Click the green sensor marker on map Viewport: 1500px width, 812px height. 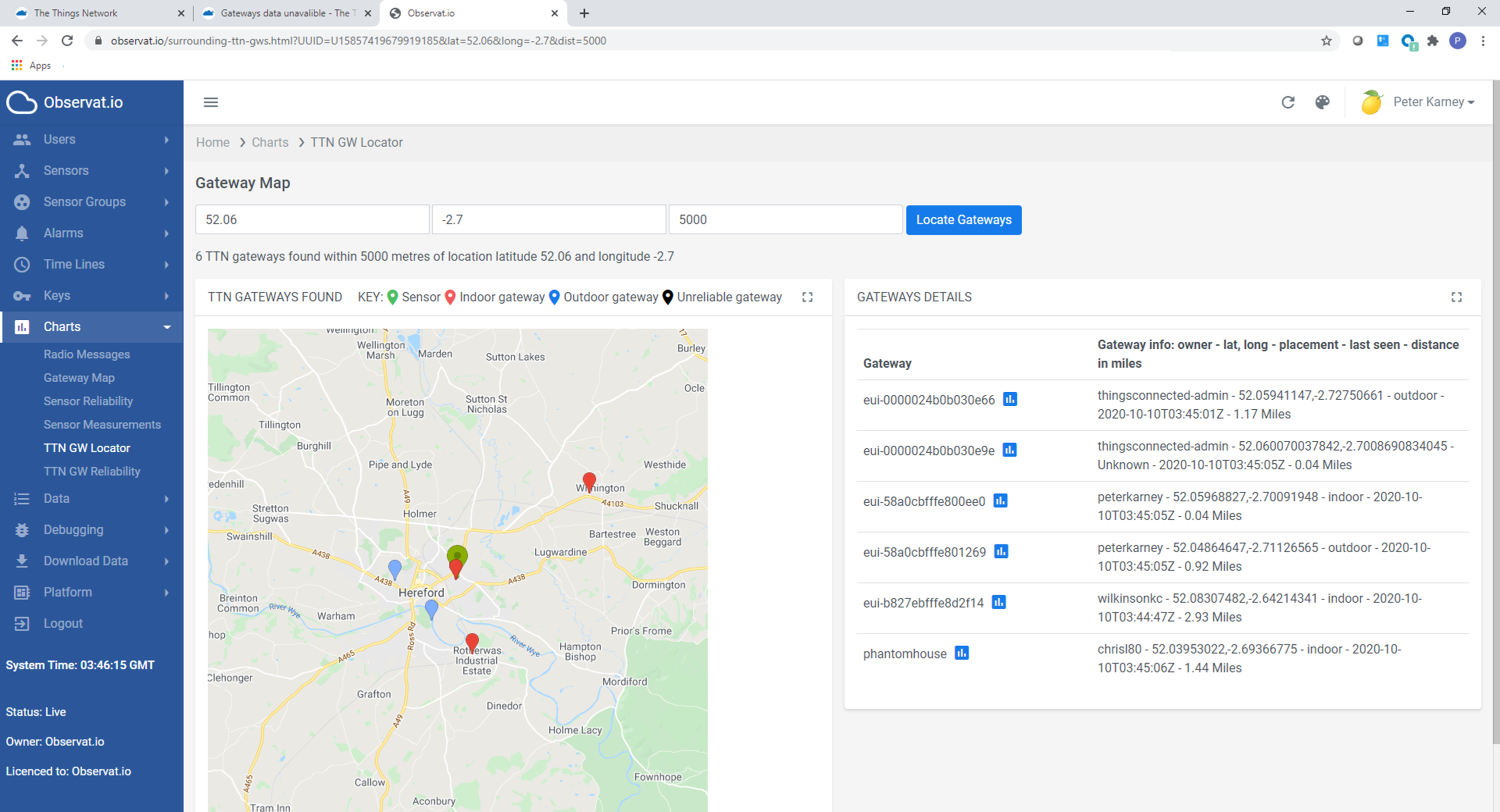457,554
